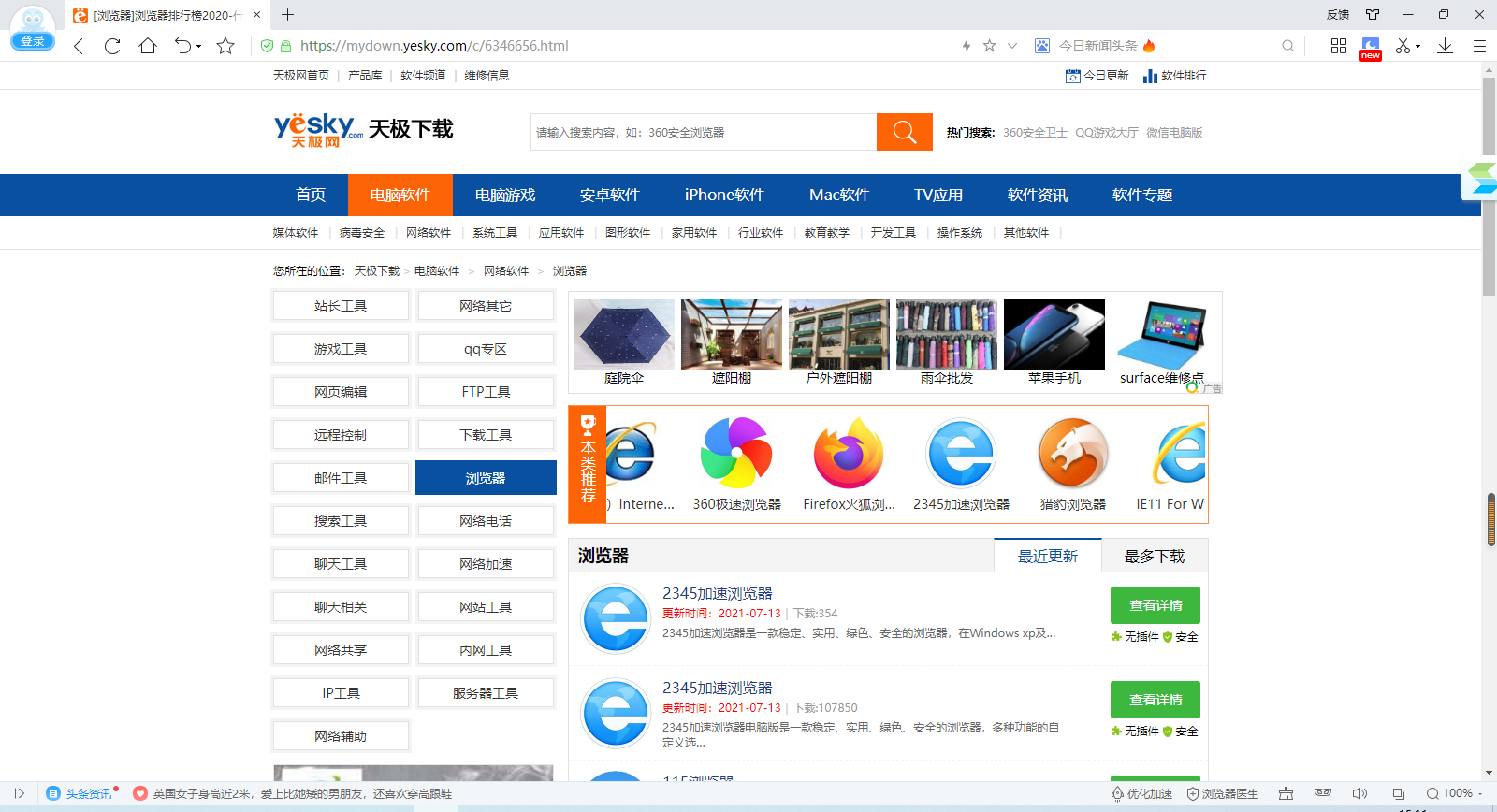Click the orange search button
1497x812 pixels.
click(x=905, y=132)
